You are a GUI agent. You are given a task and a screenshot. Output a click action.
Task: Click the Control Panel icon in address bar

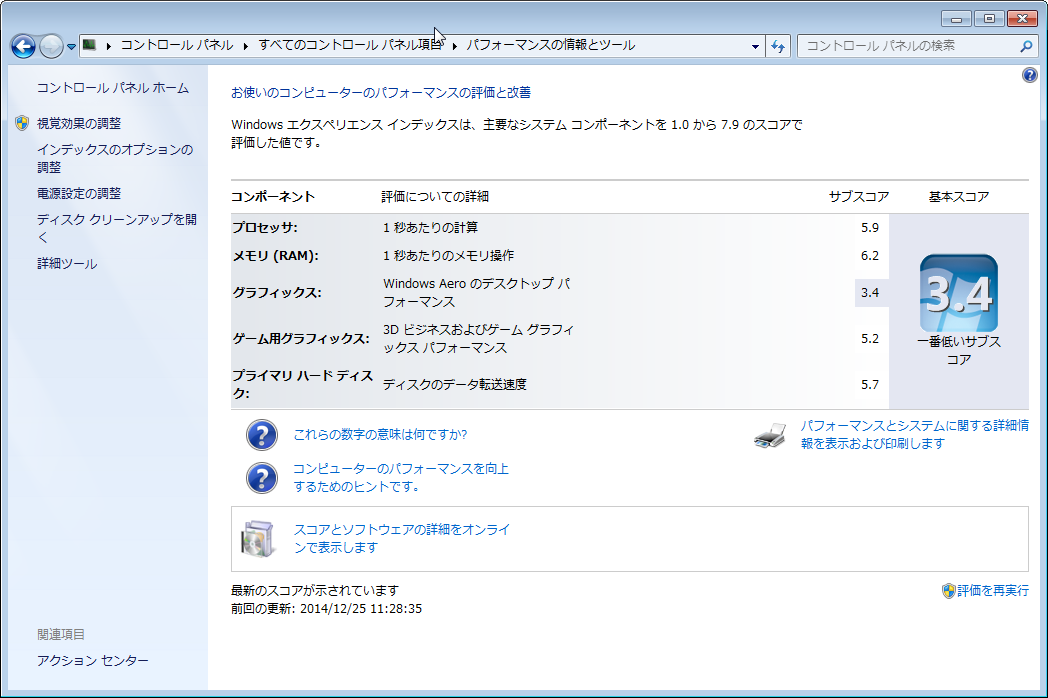click(x=90, y=45)
